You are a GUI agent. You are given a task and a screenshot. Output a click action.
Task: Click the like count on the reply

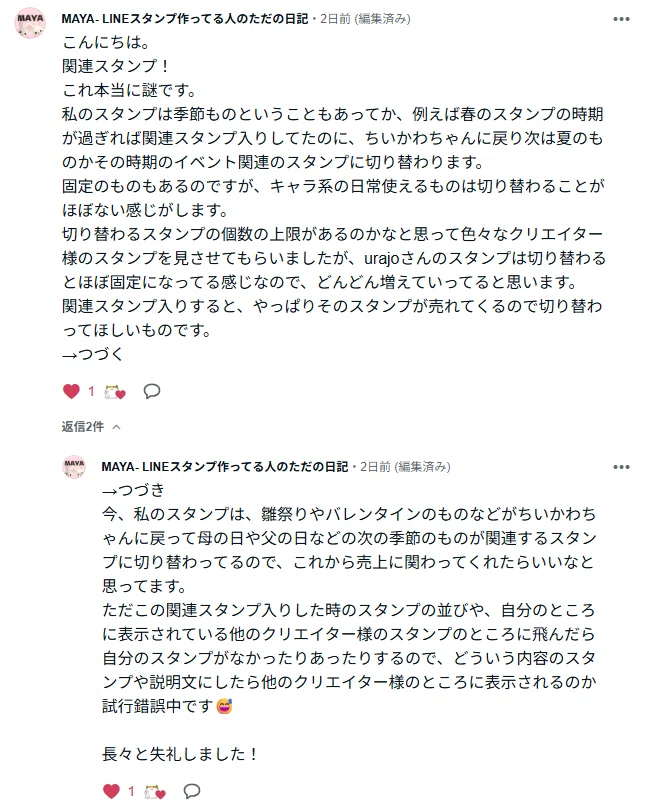131,791
